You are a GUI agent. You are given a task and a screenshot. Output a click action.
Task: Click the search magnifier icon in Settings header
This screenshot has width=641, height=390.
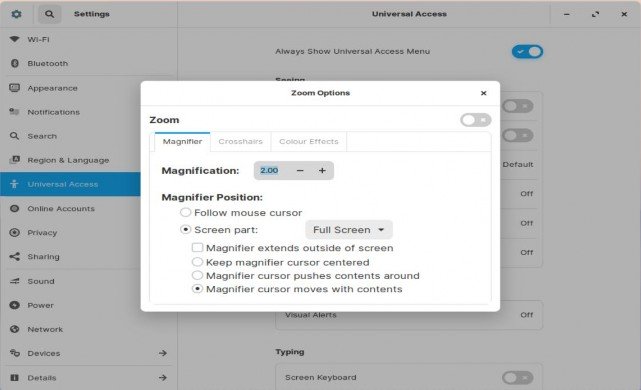click(x=49, y=14)
